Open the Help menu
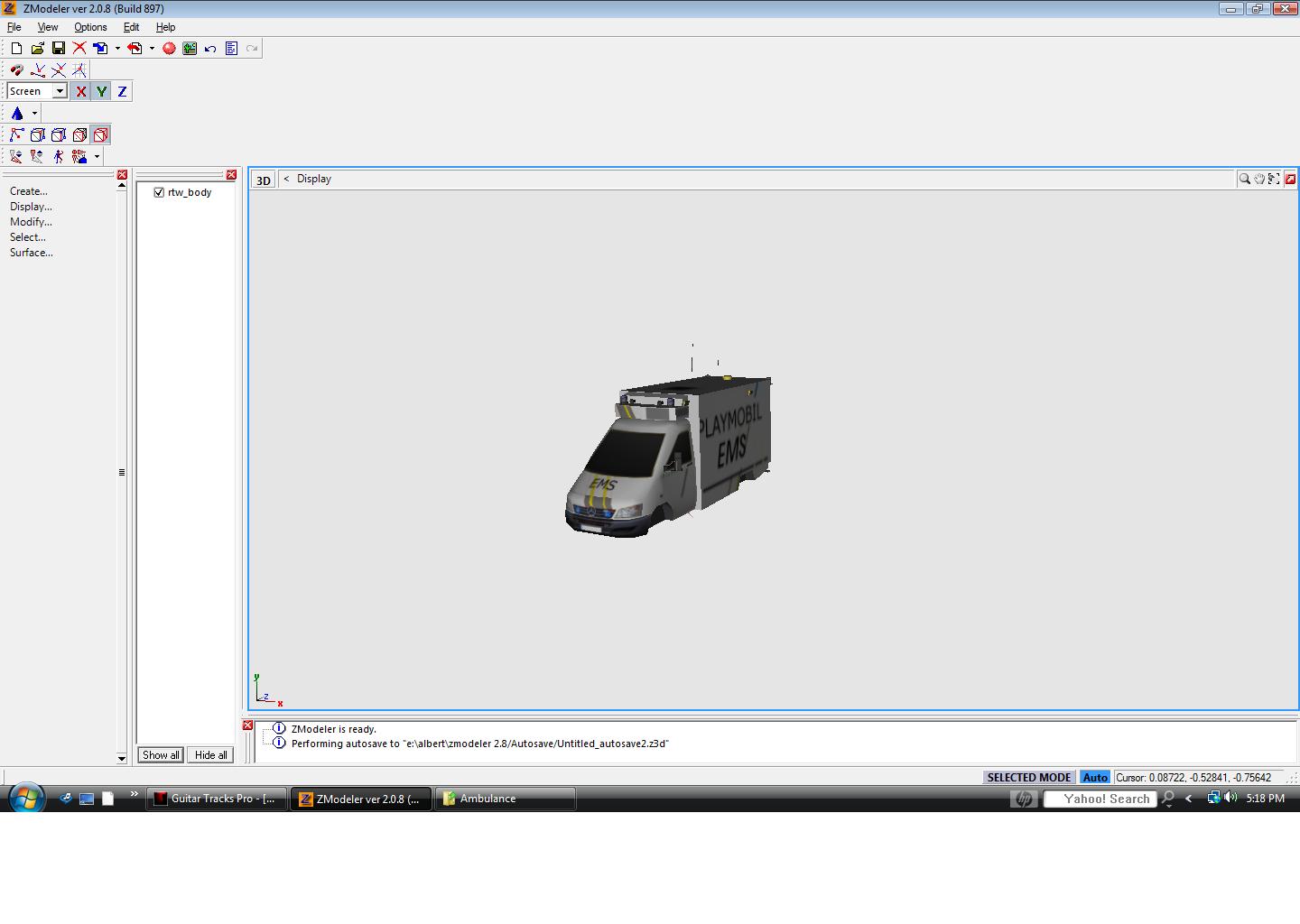The image size is (1300, 924). coord(165,27)
